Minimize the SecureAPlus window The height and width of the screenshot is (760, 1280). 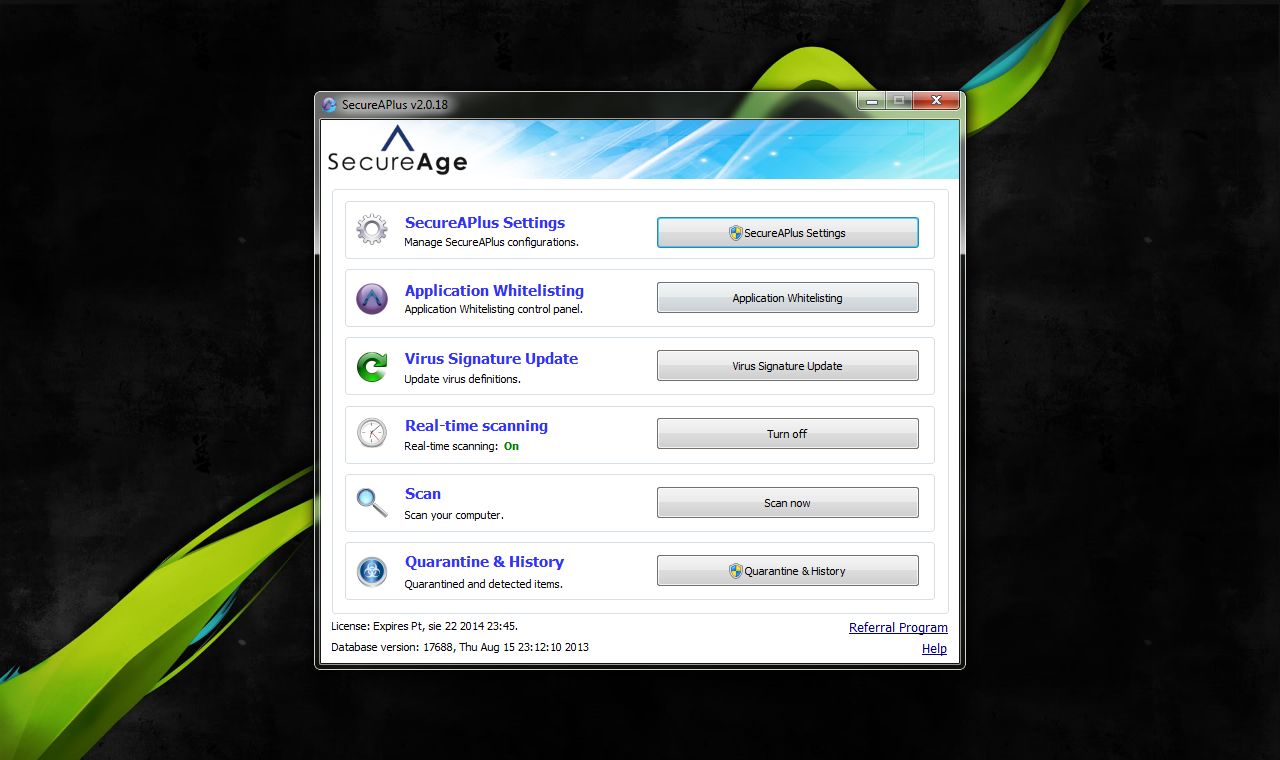pyautogui.click(x=872, y=100)
